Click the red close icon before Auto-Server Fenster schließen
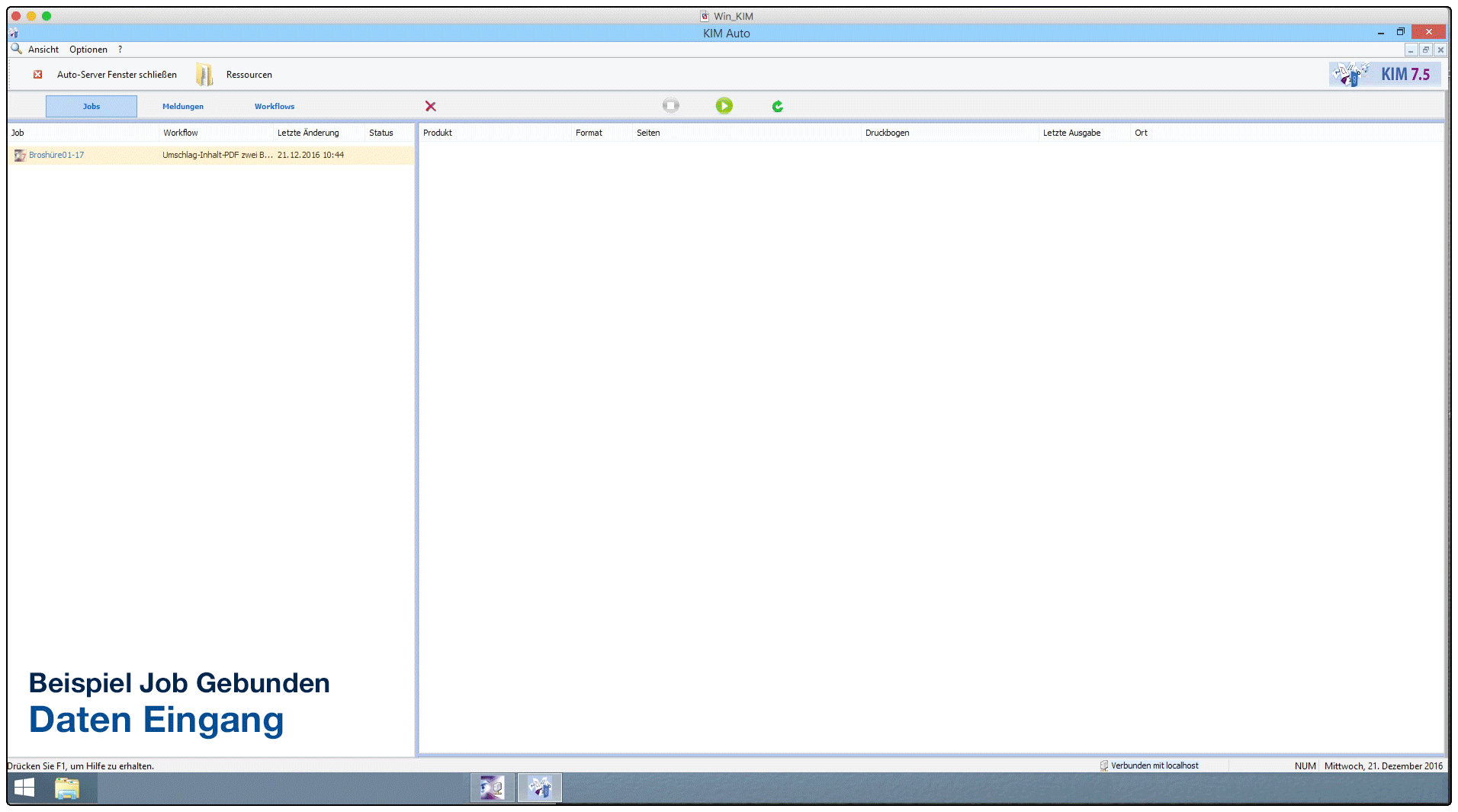Screen dimensions: 1458x812 37,74
